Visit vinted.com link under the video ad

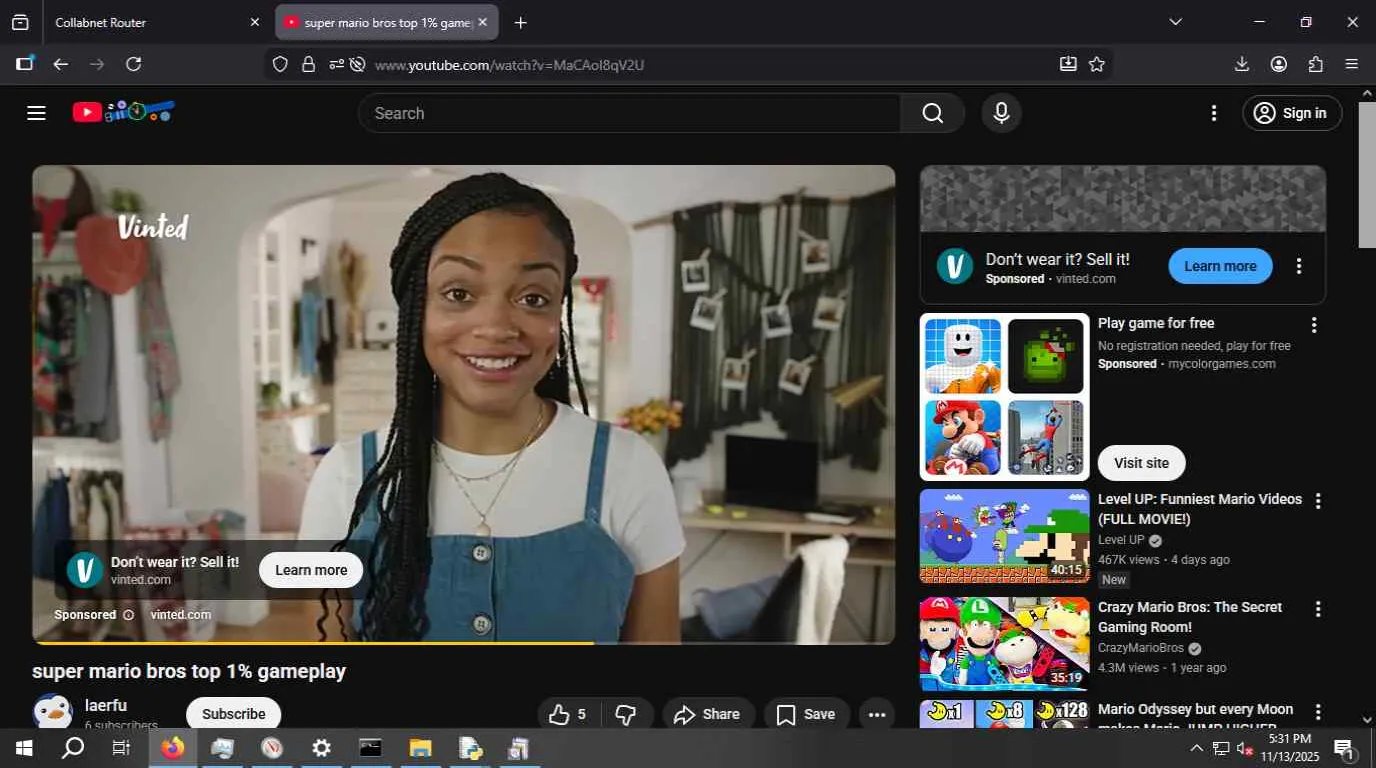(x=181, y=615)
